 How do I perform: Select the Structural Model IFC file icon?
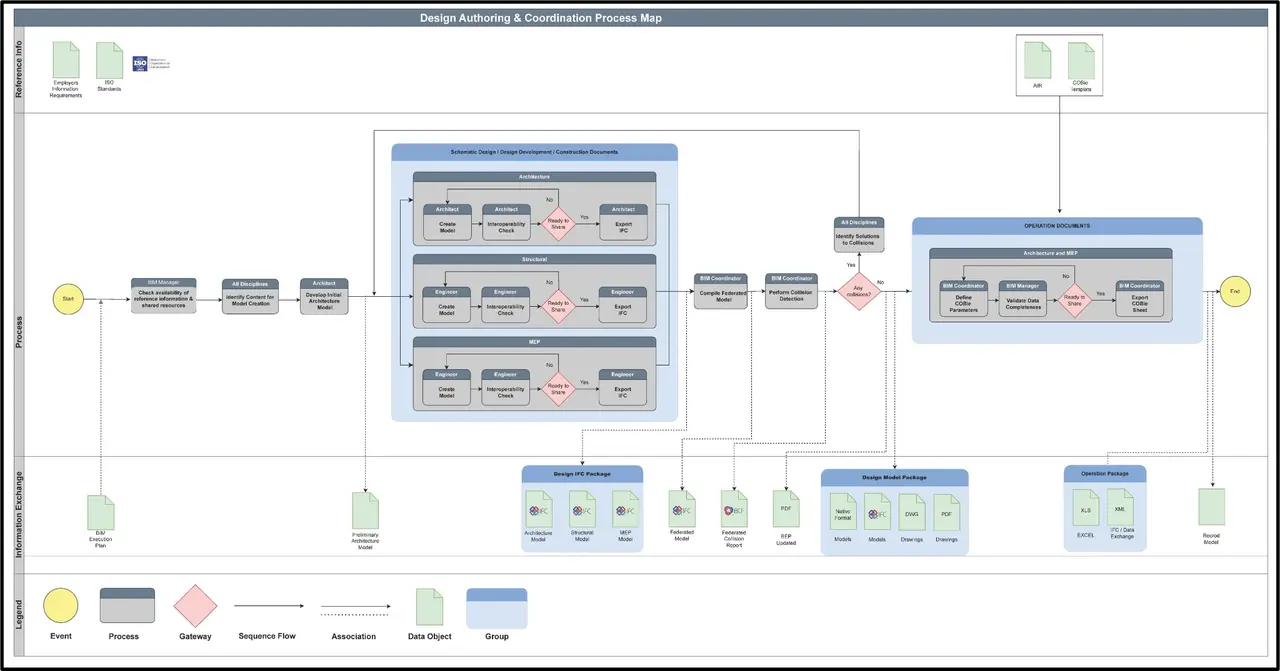click(x=582, y=509)
